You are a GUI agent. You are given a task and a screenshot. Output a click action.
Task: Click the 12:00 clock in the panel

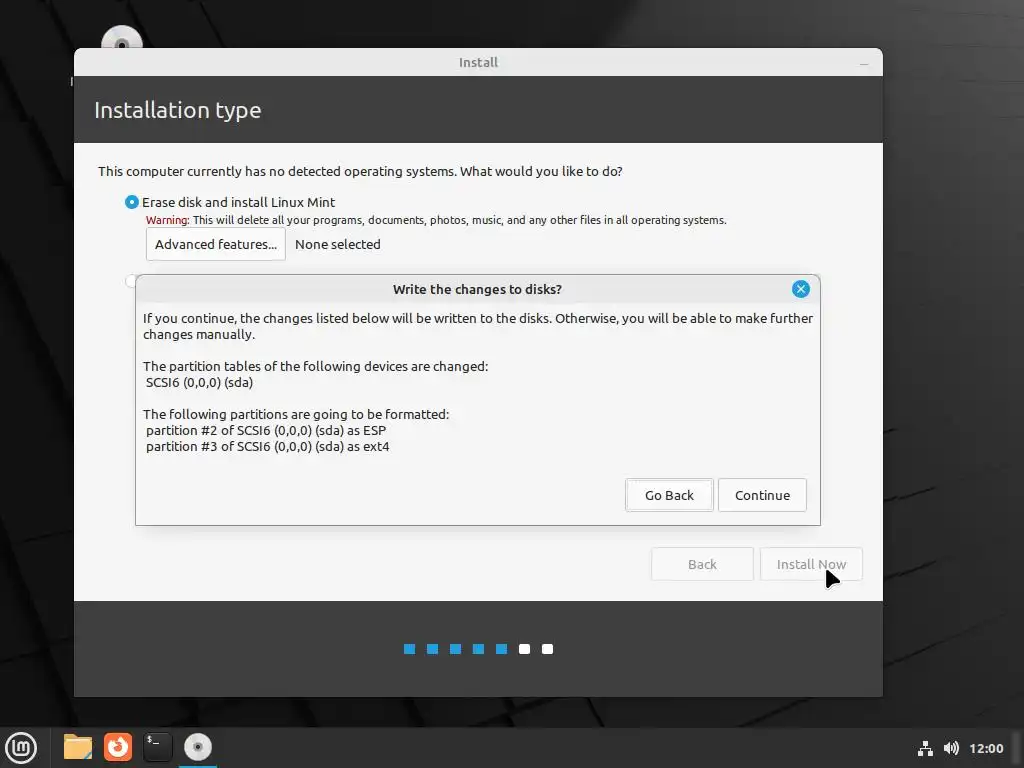(986, 748)
